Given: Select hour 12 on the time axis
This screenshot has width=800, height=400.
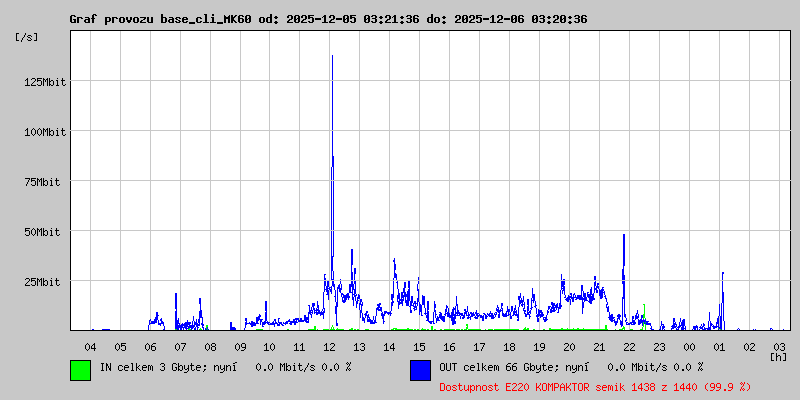Looking at the screenshot, I should [x=330, y=346].
